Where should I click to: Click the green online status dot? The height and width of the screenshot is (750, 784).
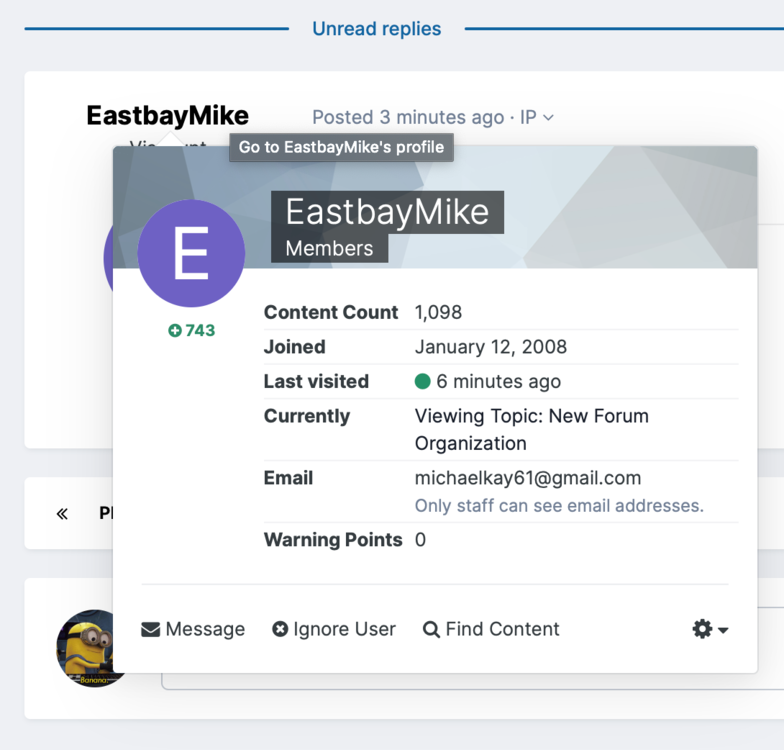[x=422, y=382]
